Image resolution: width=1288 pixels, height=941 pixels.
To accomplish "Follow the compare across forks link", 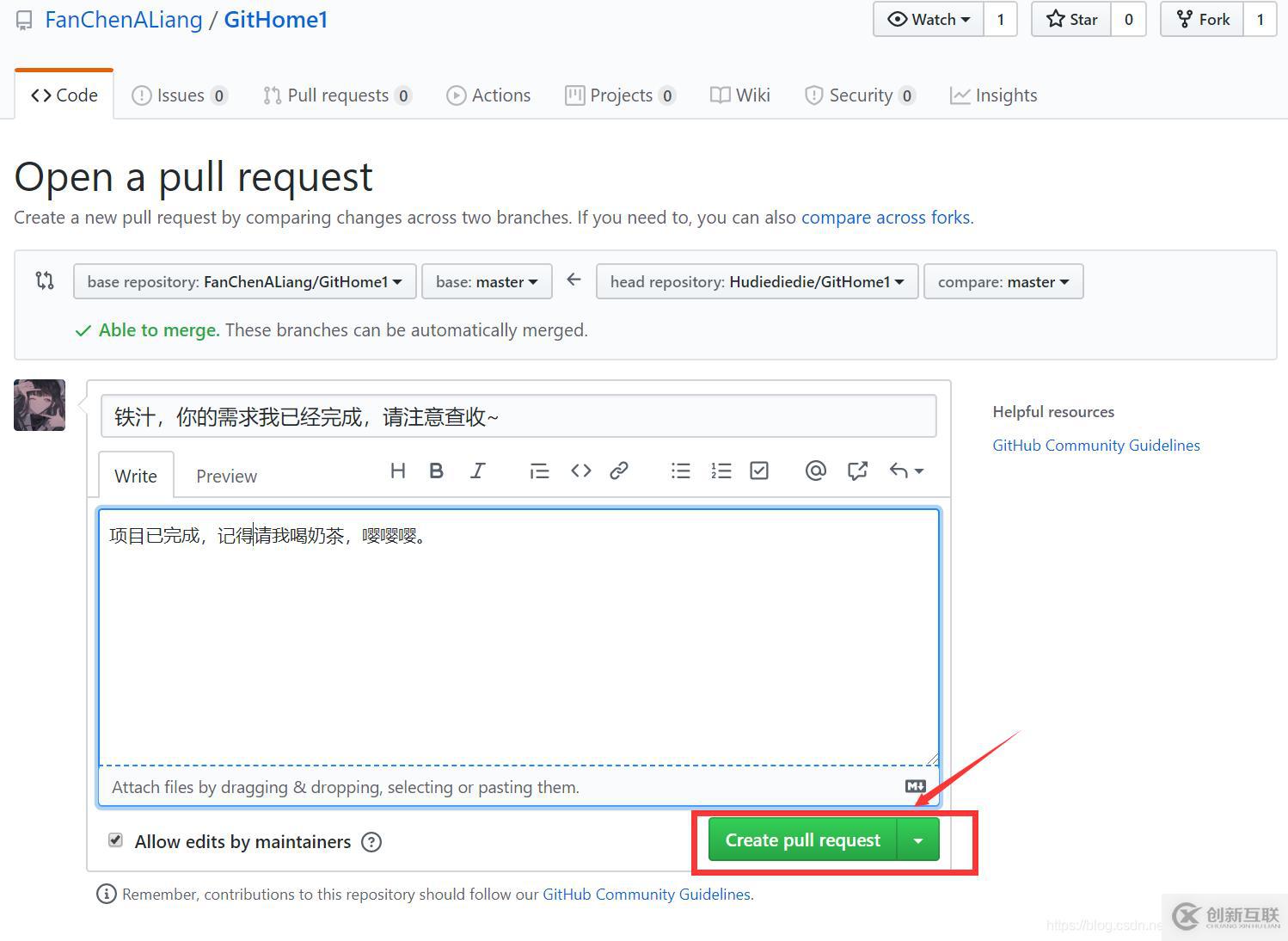I will 886,217.
